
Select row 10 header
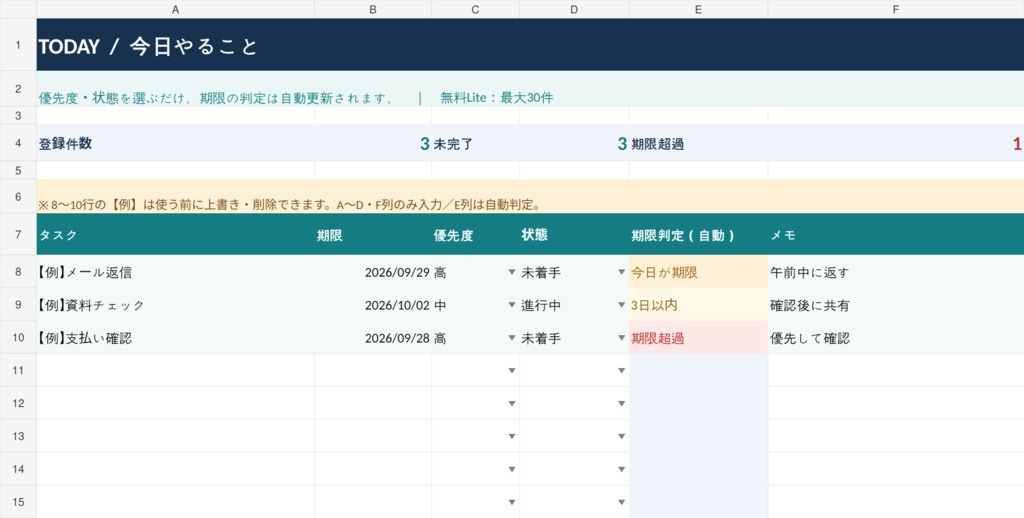click(x=18, y=338)
